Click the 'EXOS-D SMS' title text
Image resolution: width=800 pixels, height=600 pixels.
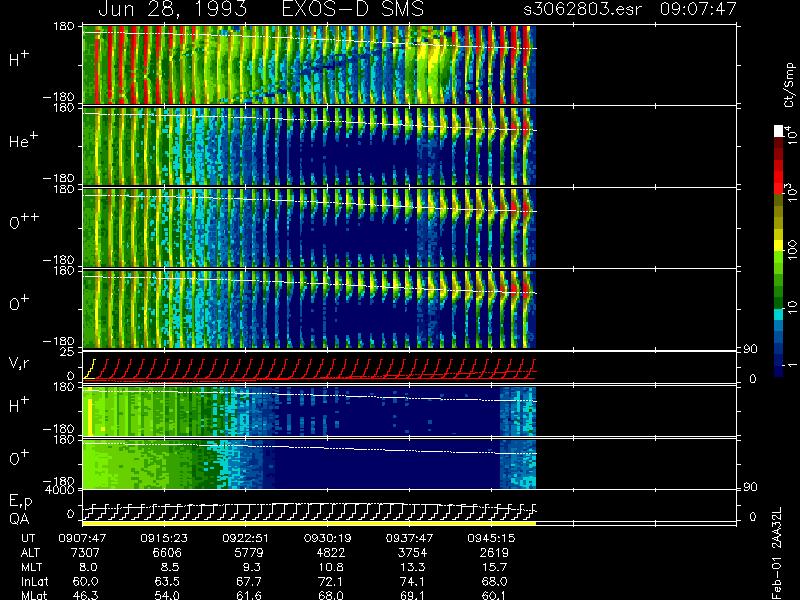(353, 9)
